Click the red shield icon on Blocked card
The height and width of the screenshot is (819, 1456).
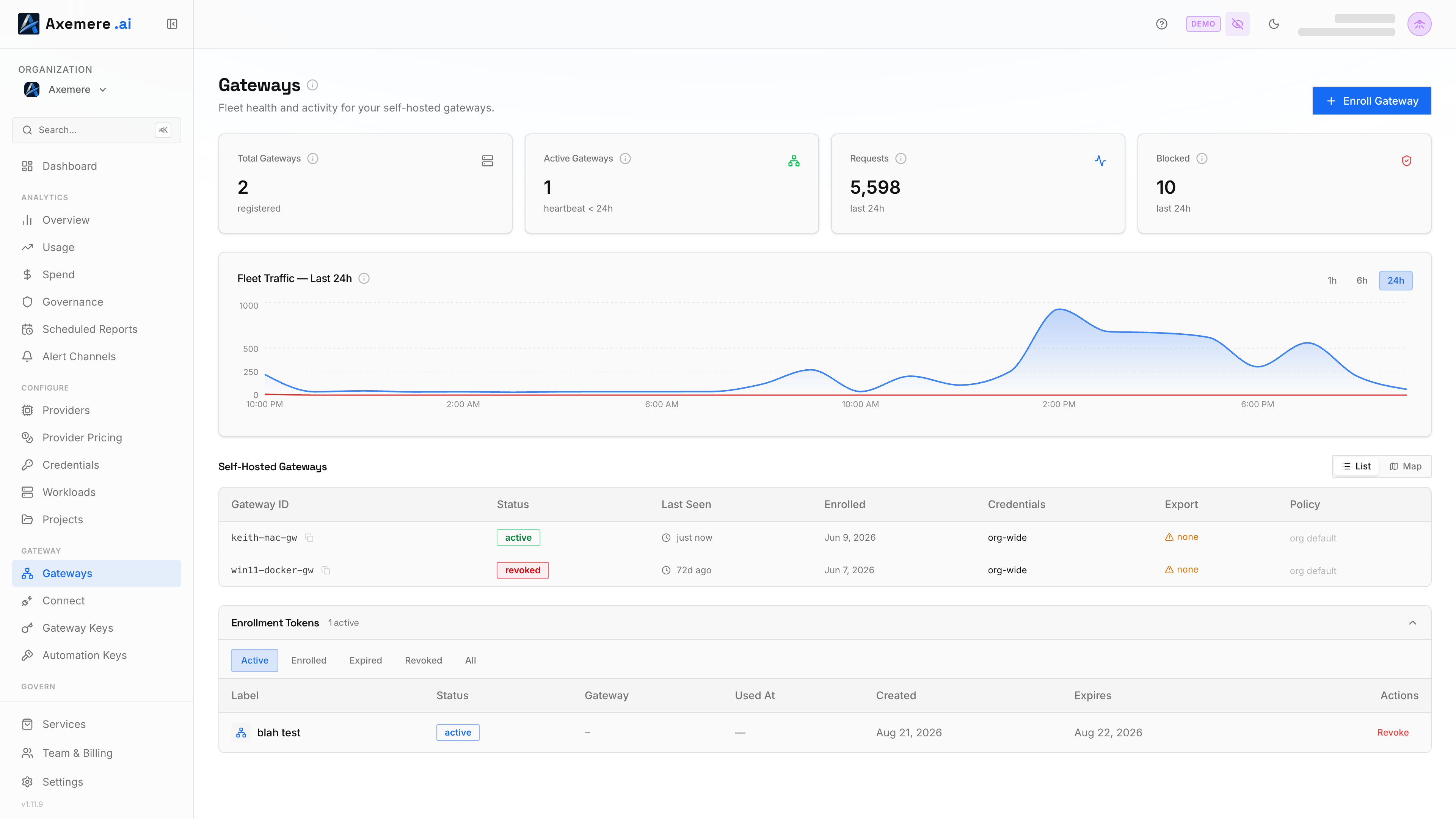(1407, 161)
